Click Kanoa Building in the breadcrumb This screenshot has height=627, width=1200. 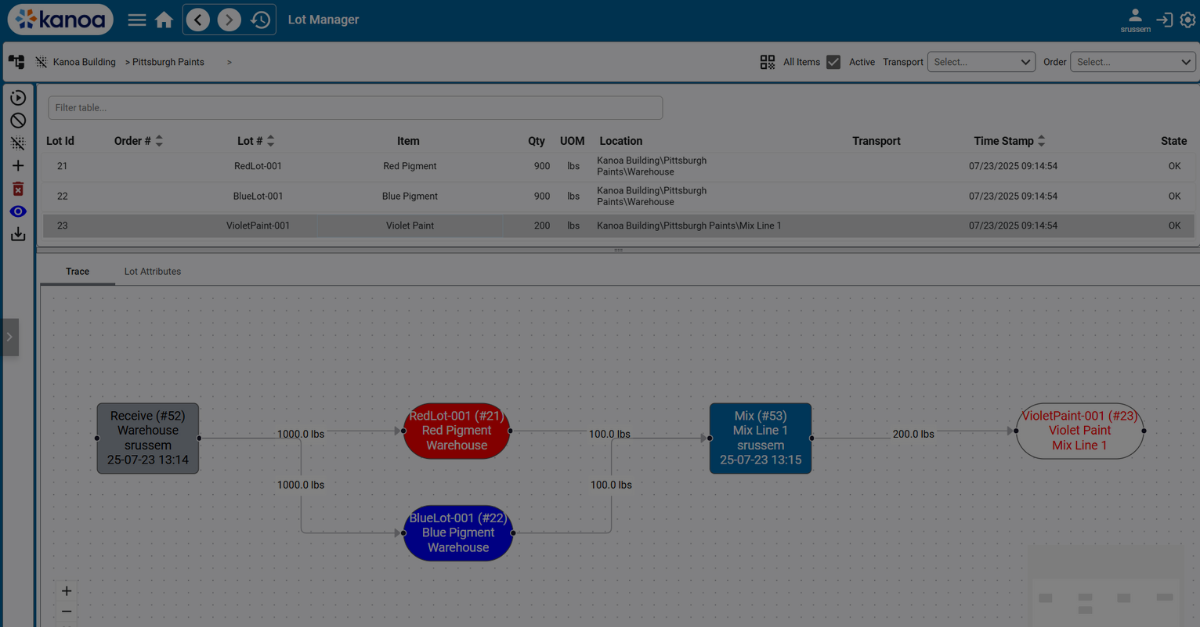[x=84, y=62]
